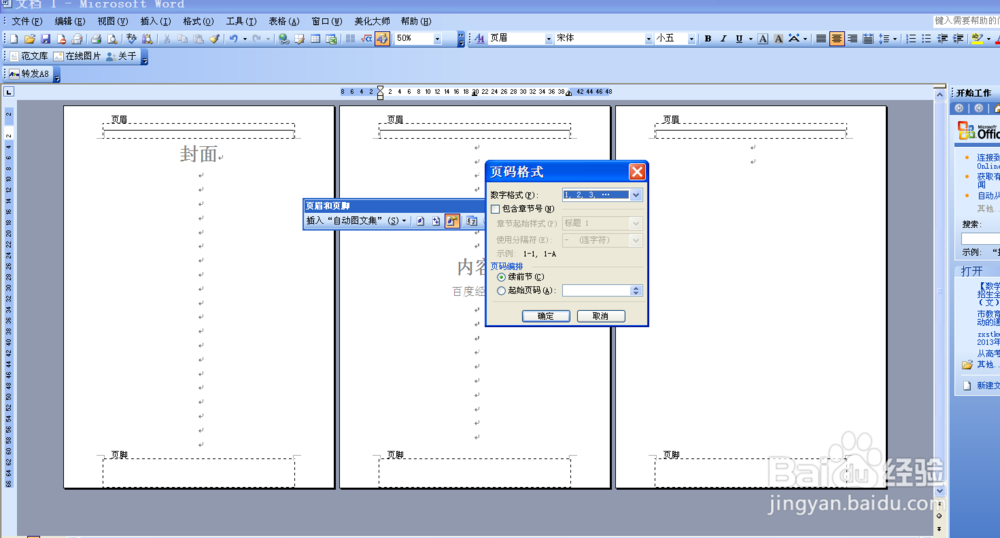Image resolution: width=1000 pixels, height=538 pixels.
Task: Click the Bulleted list icon
Action: 927,39
